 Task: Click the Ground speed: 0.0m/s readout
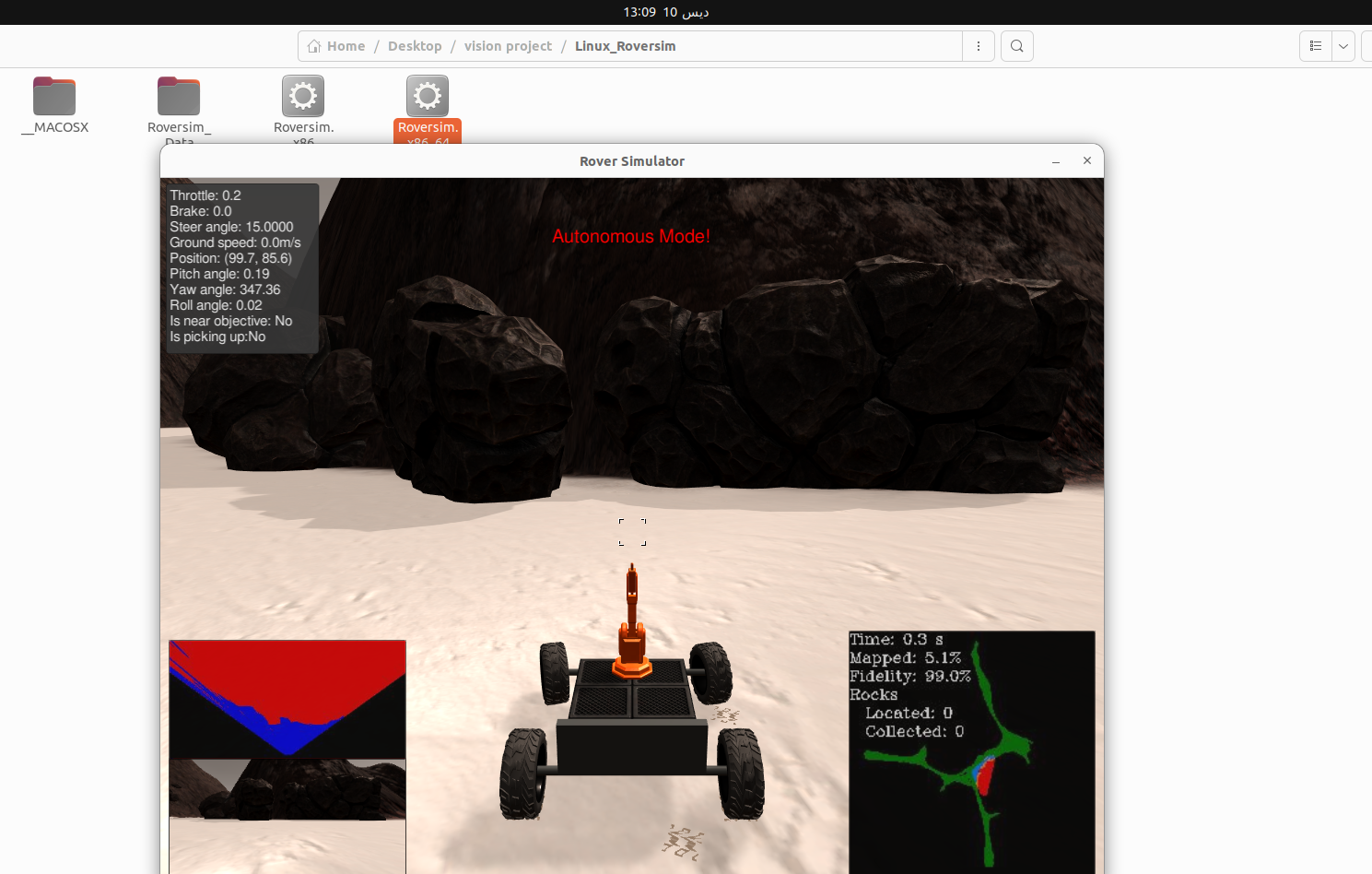(x=235, y=242)
